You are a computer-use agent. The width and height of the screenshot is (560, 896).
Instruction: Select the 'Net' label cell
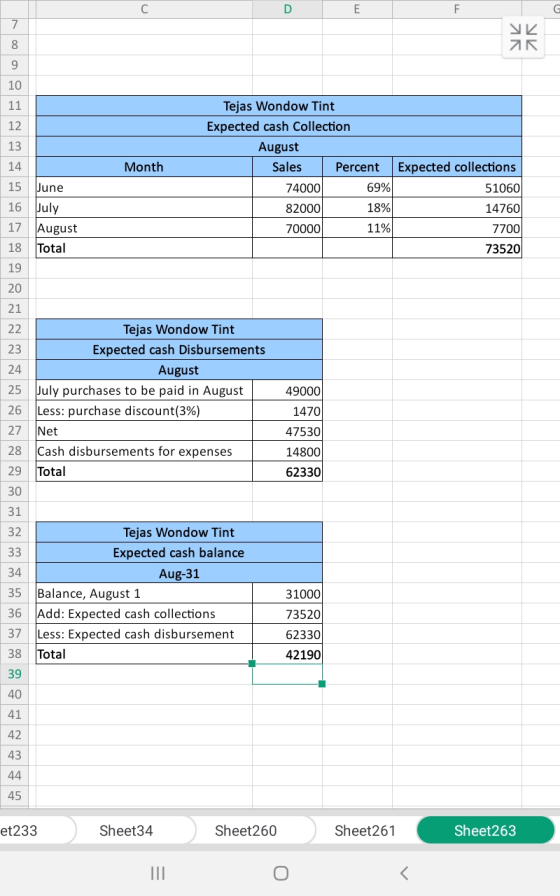pyautogui.click(x=144, y=431)
